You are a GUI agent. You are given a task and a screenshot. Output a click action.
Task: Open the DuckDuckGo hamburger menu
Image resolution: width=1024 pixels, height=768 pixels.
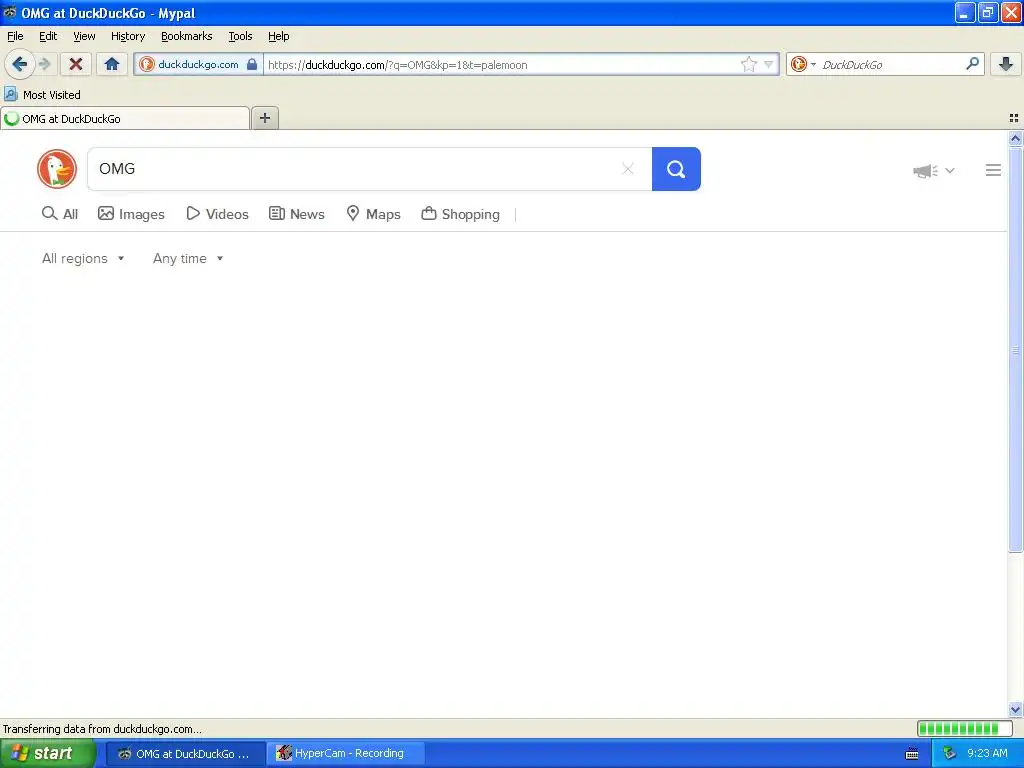993,170
